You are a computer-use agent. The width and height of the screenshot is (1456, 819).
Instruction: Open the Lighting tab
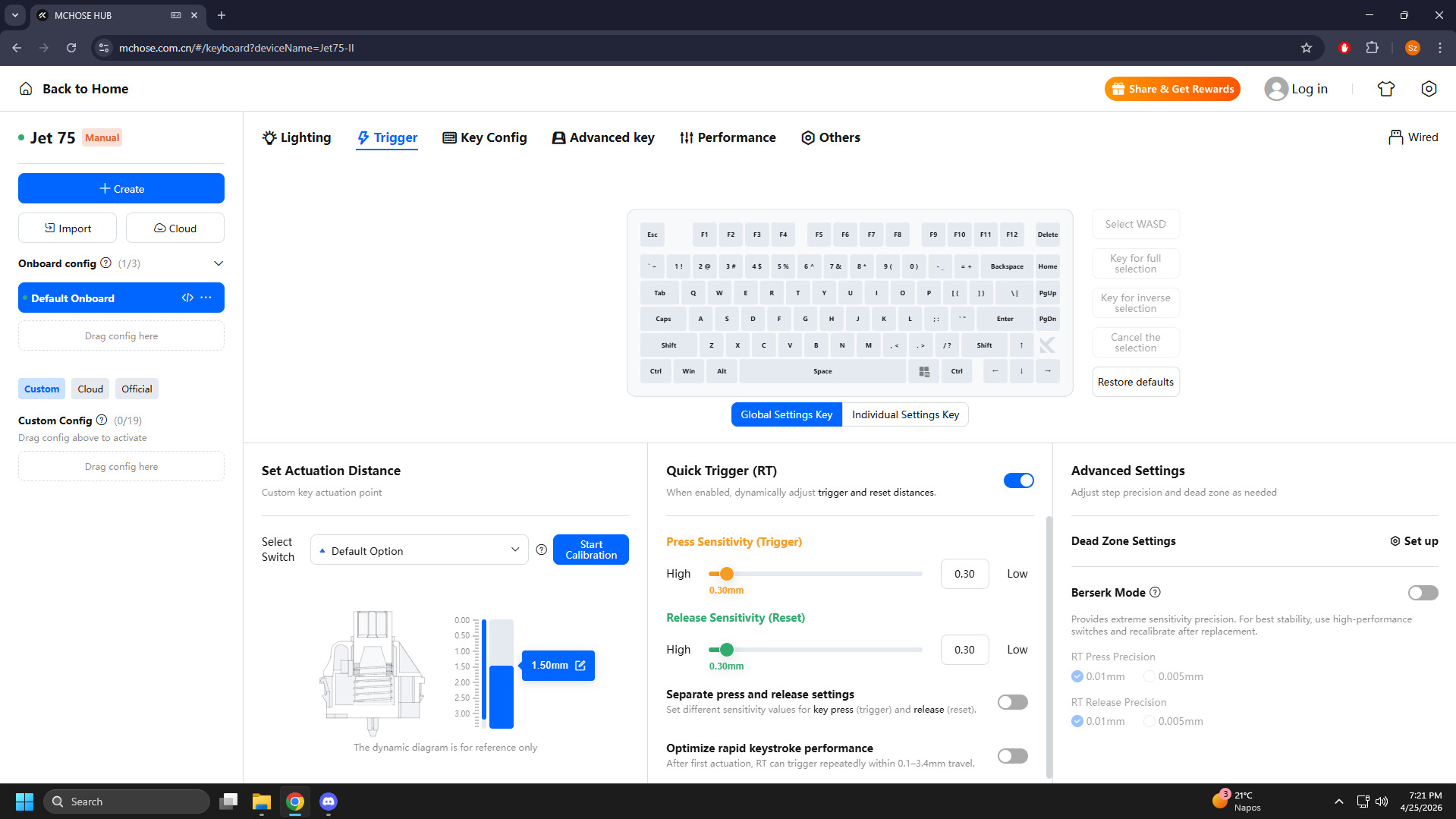[x=297, y=137]
